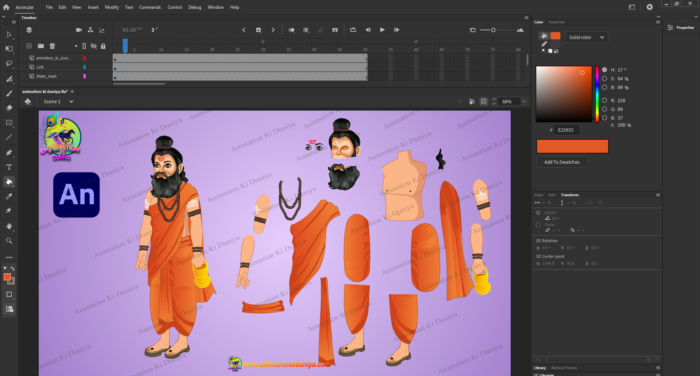
Task: Open the Window menu
Action: [216, 7]
